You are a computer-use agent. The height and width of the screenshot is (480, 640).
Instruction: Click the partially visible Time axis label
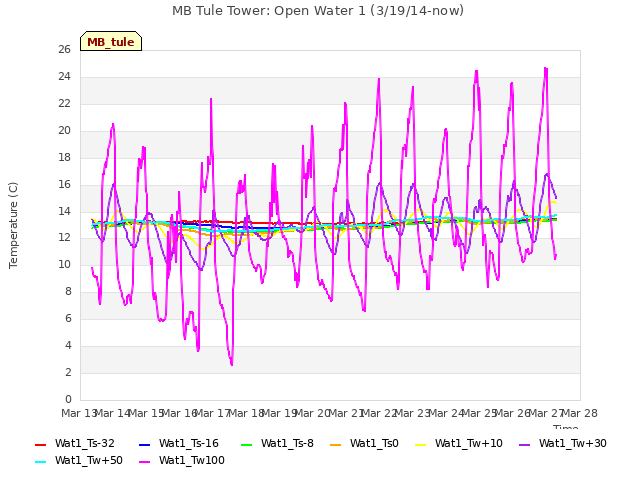pos(566,427)
